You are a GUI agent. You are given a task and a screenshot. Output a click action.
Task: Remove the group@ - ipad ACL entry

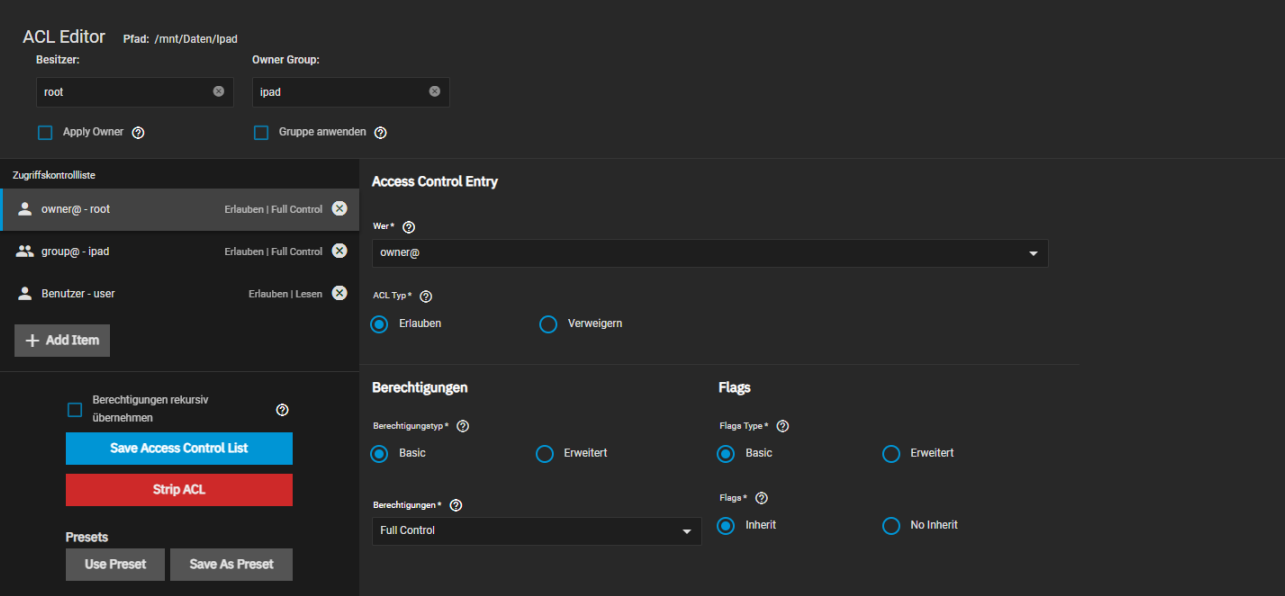(339, 251)
